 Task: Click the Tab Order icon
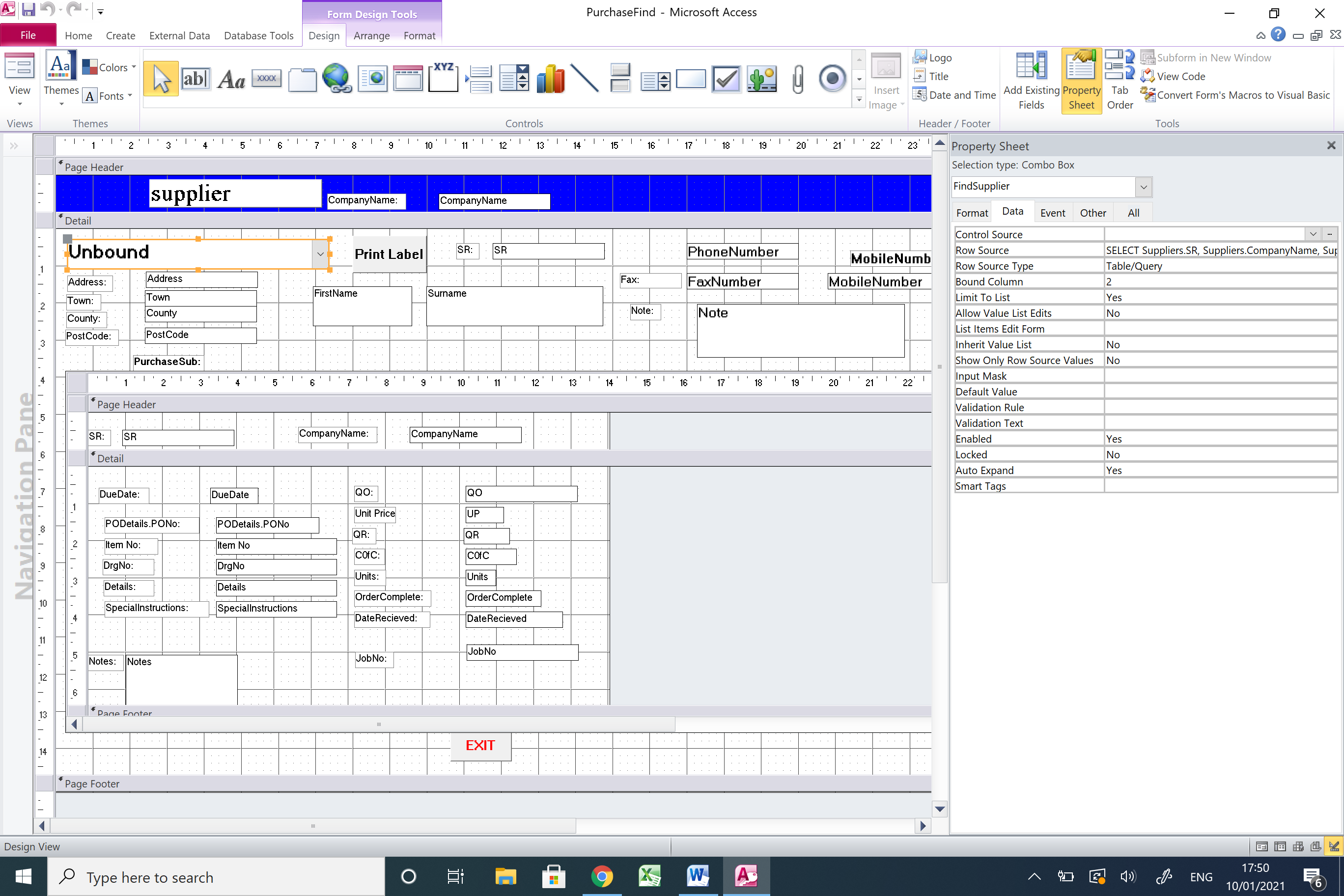(1119, 80)
